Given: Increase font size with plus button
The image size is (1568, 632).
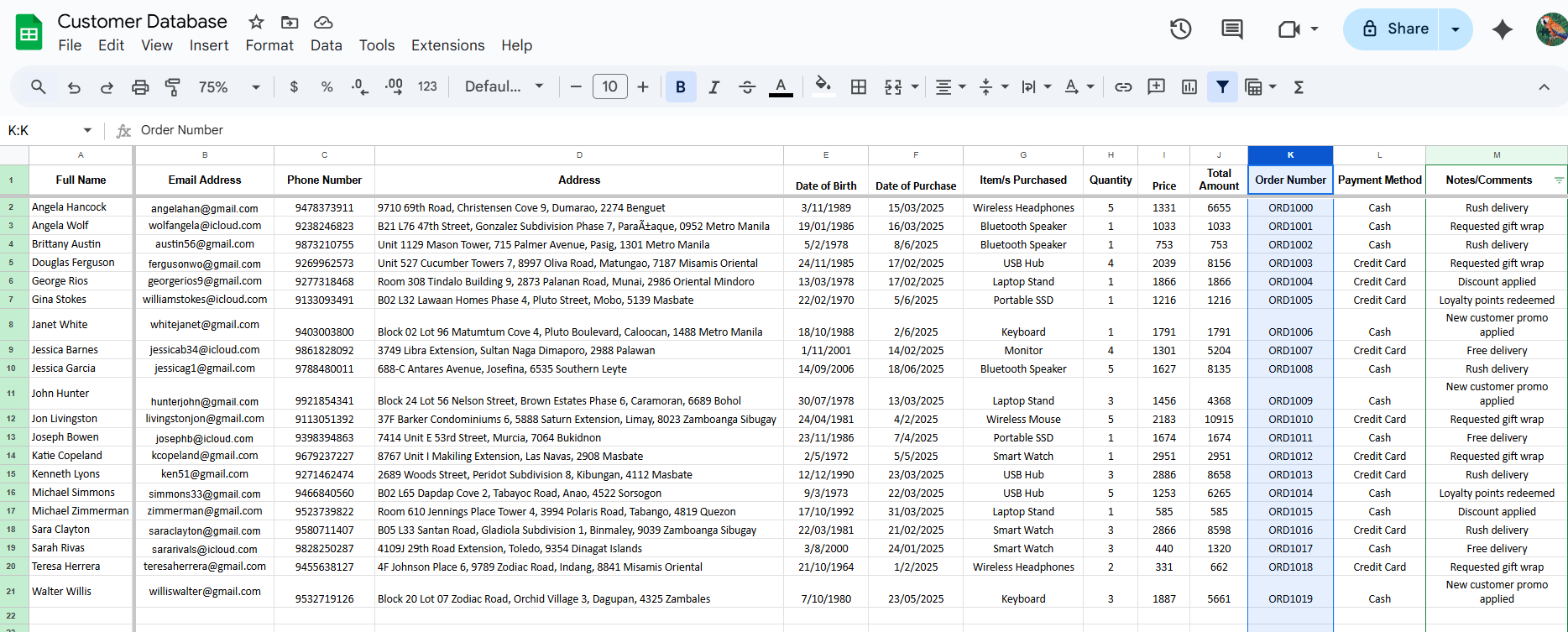Looking at the screenshot, I should (x=643, y=86).
